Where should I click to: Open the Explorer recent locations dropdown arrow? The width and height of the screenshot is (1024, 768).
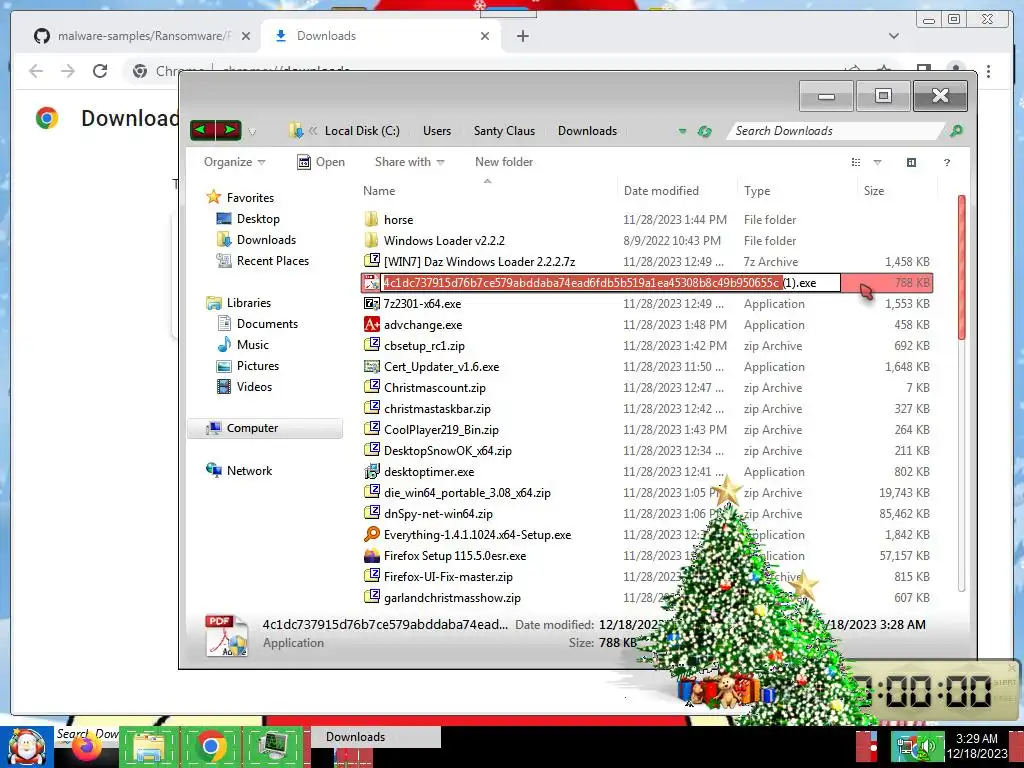point(252,132)
